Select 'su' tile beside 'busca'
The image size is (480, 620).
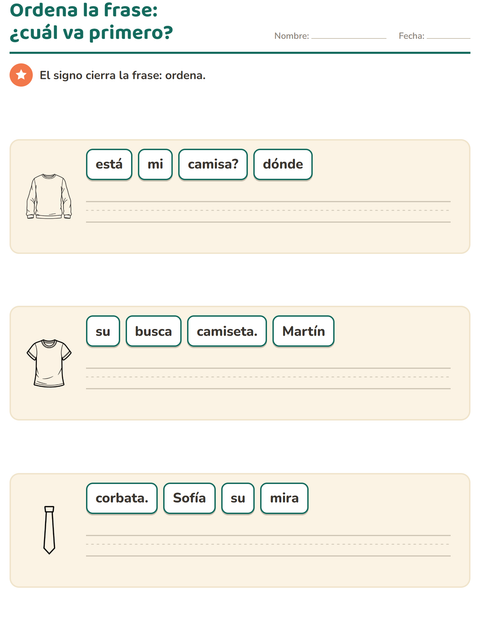click(103, 331)
